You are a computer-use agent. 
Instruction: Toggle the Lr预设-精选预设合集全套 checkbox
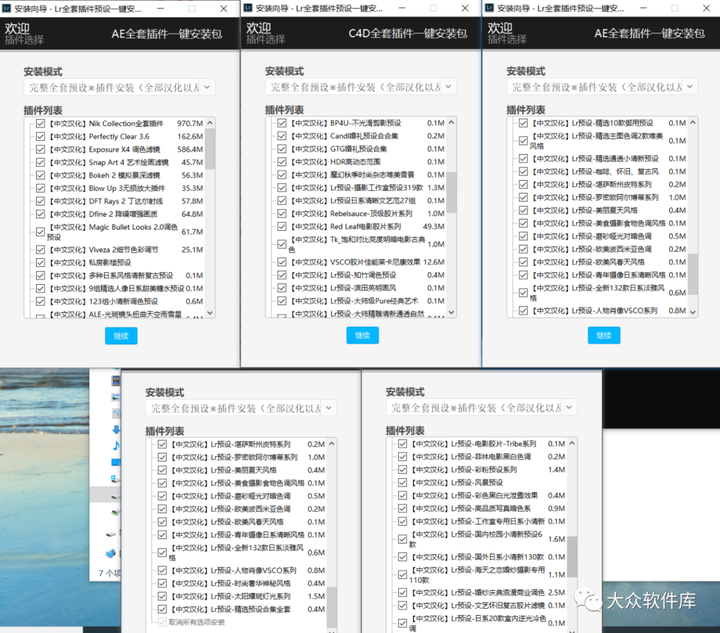point(162,609)
